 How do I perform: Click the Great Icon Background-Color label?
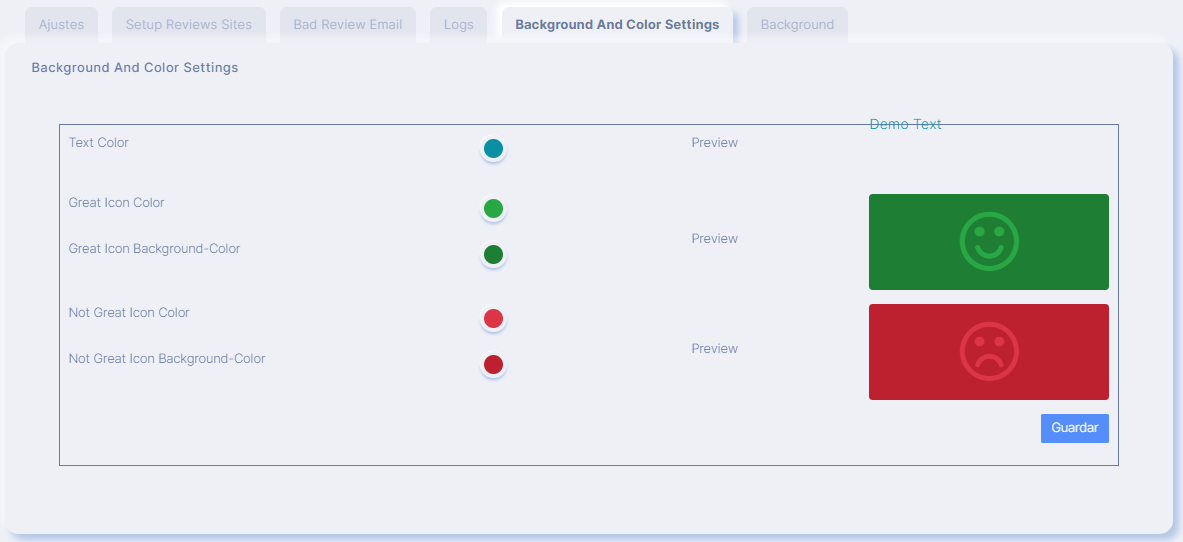(x=154, y=248)
